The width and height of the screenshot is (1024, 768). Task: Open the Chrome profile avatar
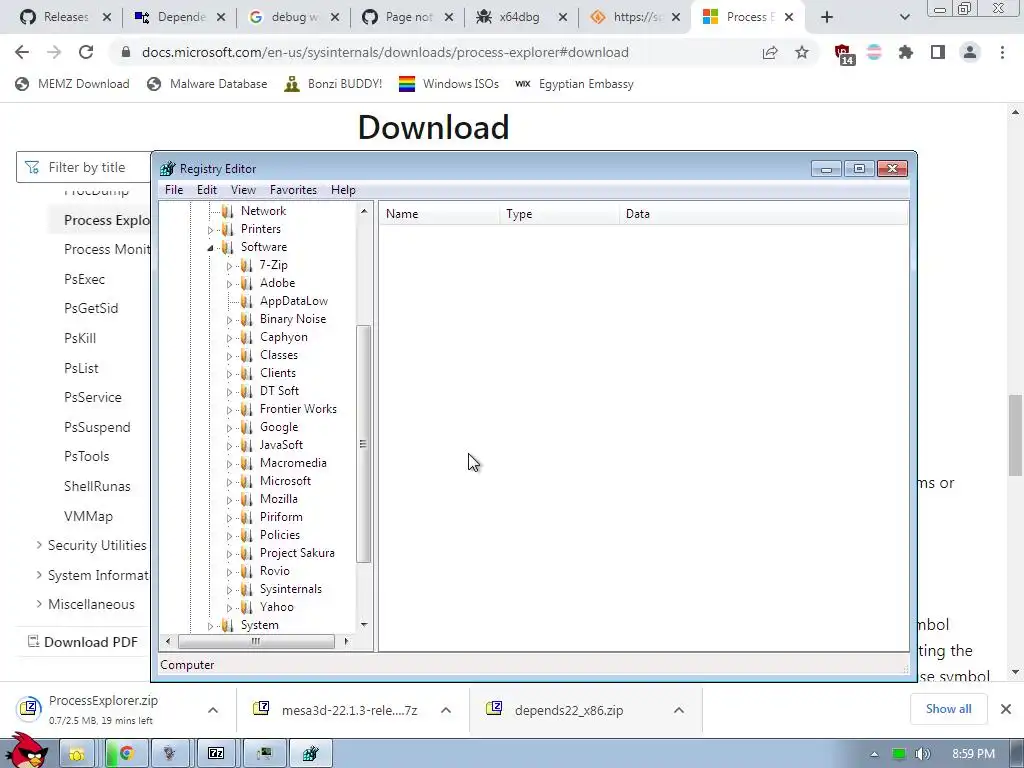(x=970, y=52)
